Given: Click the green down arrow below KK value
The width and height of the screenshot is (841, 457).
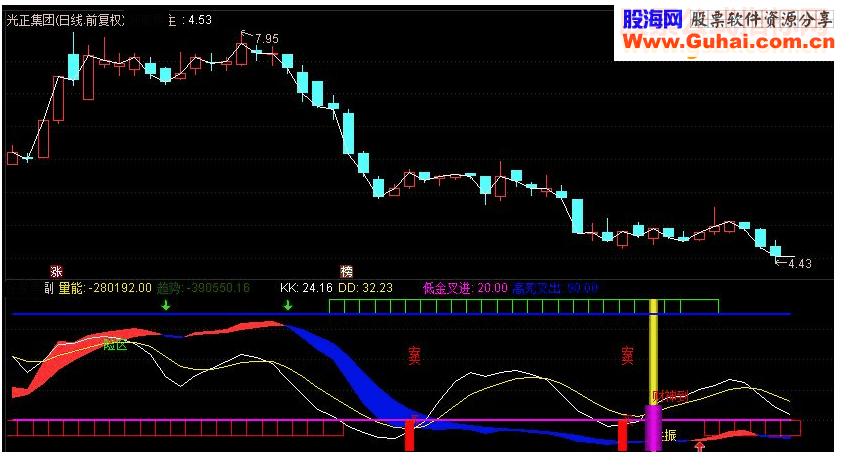Looking at the screenshot, I should [x=288, y=305].
